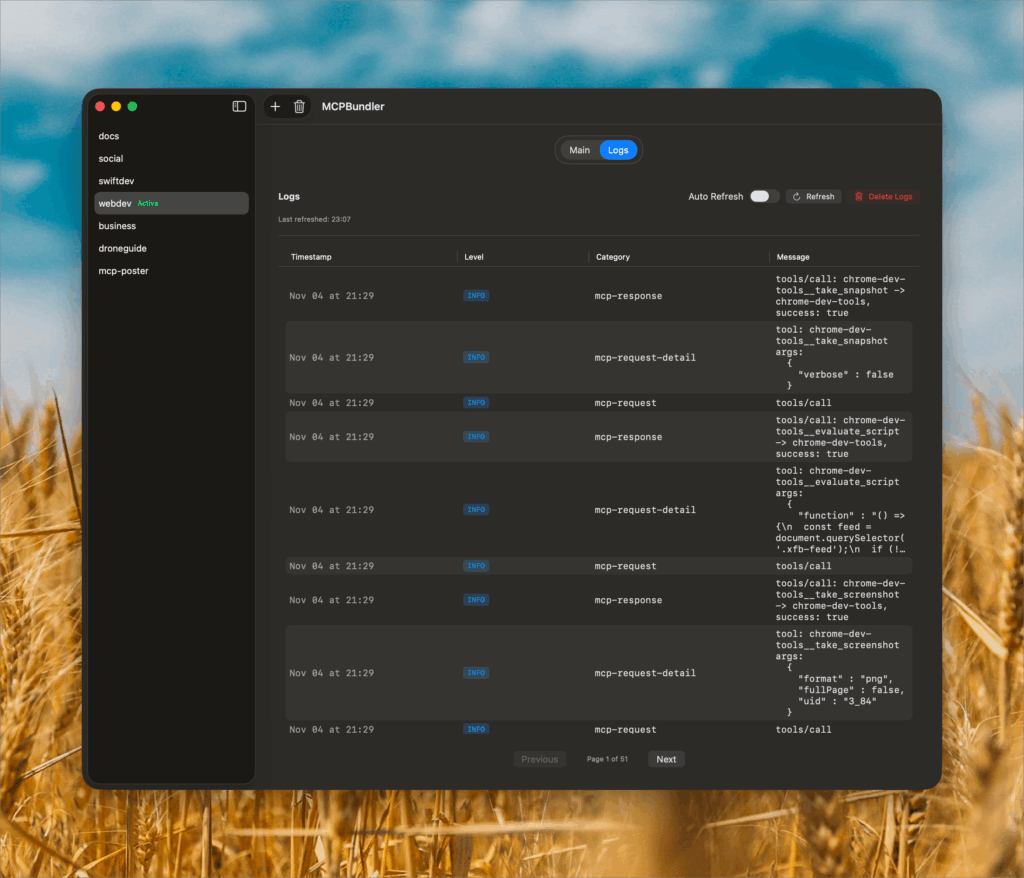This screenshot has width=1024, height=878.
Task: Choose the active webdev project
Action: [115, 203]
